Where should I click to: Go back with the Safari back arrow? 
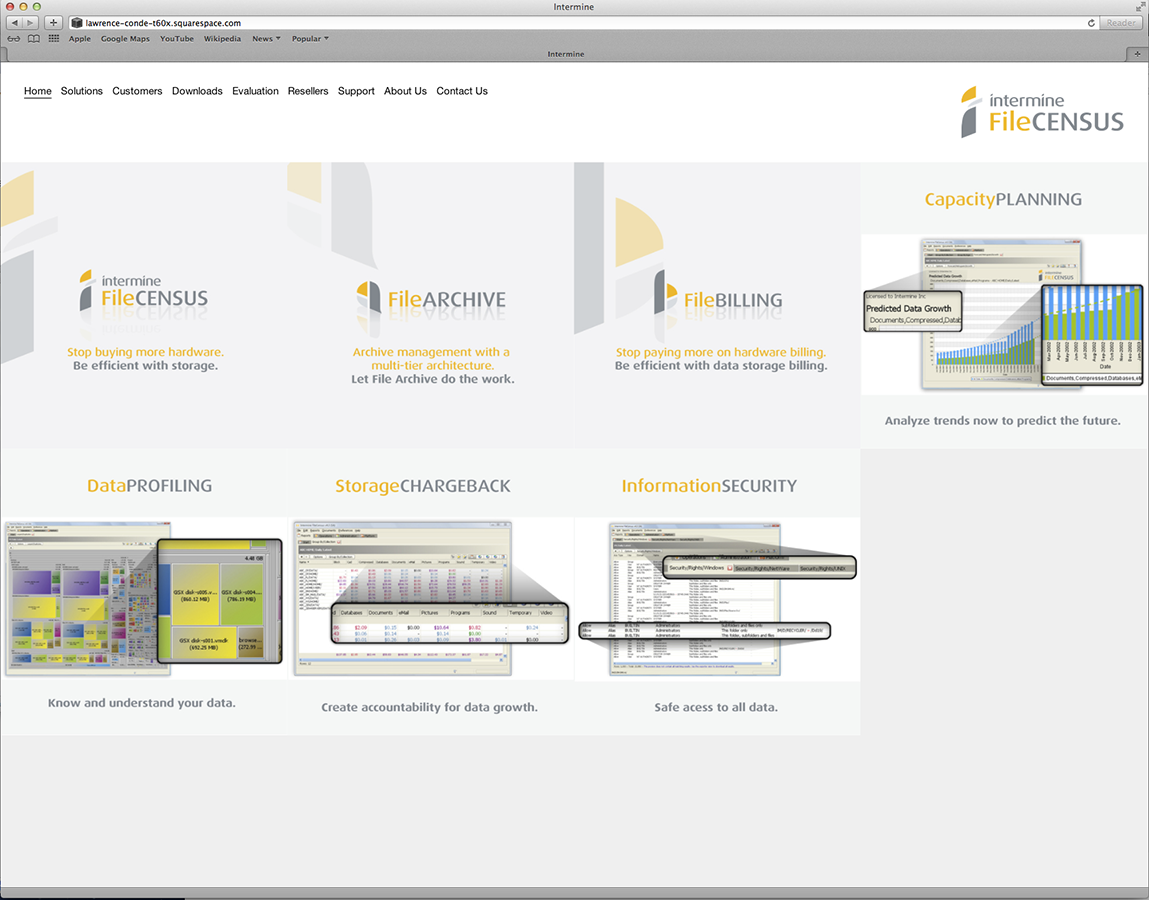point(14,23)
